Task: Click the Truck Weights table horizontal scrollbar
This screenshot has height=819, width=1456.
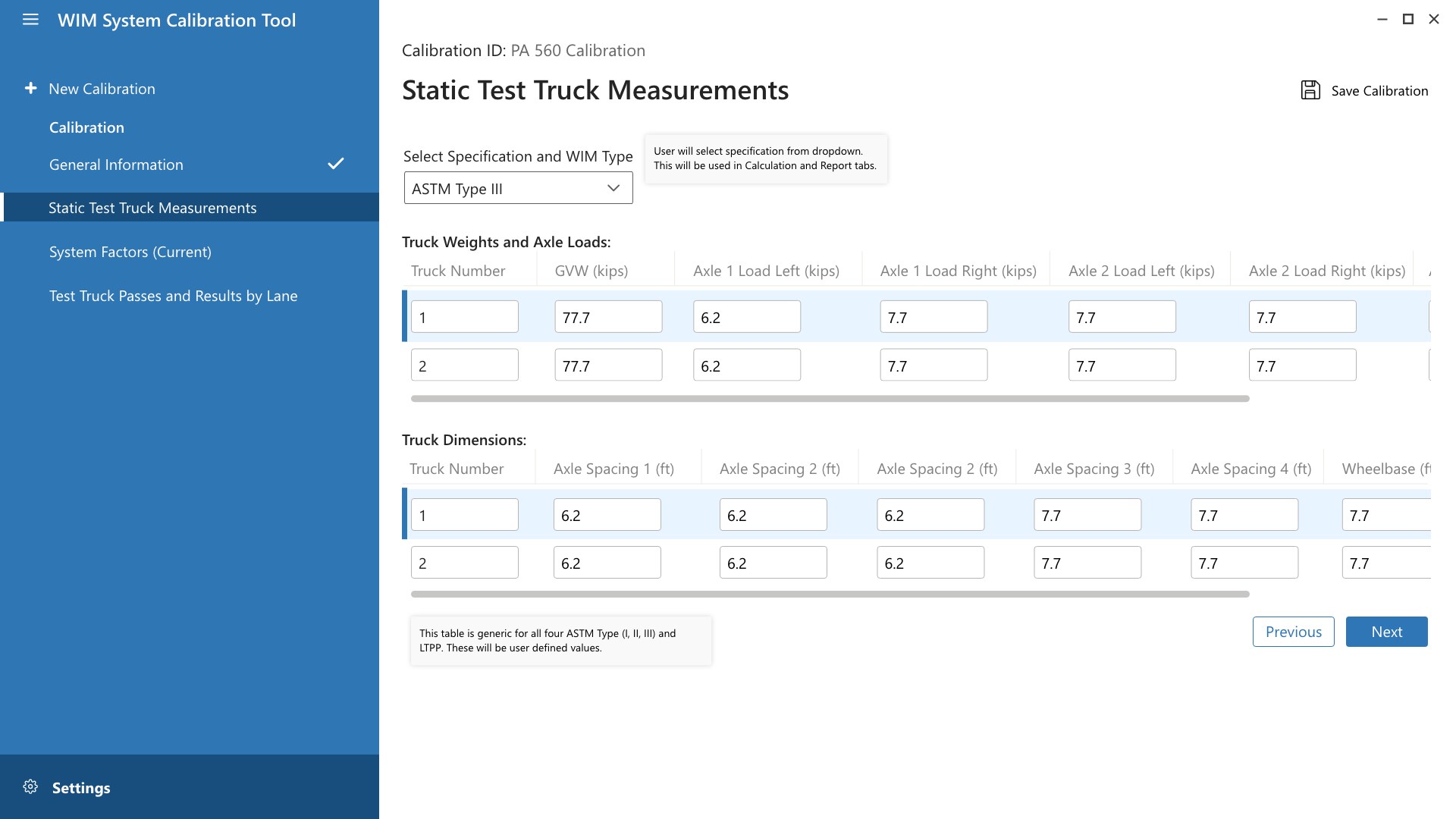Action: pyautogui.click(x=830, y=398)
